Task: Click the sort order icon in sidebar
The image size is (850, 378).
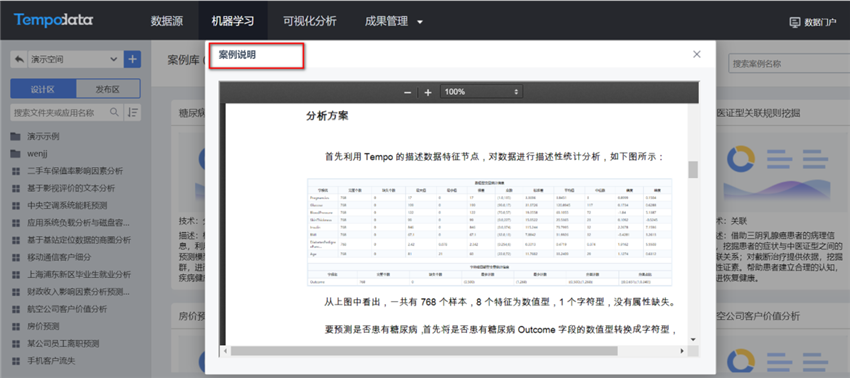Action: pyautogui.click(x=133, y=112)
